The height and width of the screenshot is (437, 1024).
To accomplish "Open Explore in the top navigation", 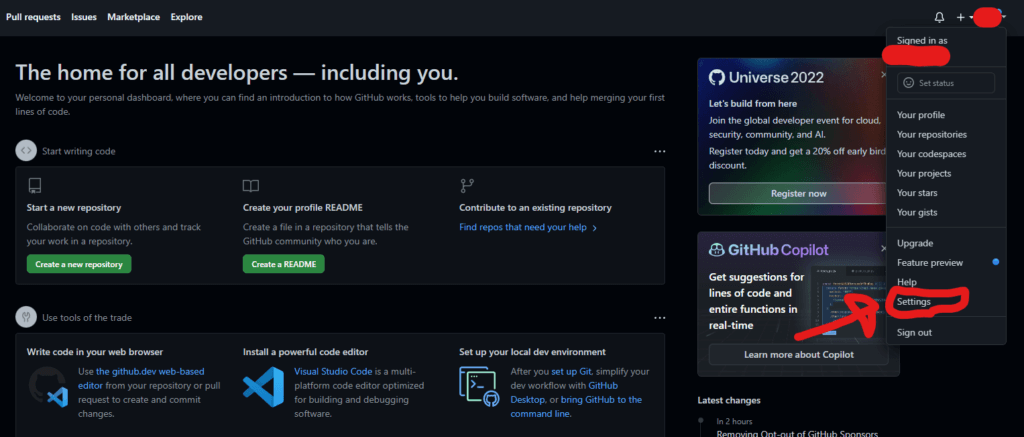I will 187,17.
